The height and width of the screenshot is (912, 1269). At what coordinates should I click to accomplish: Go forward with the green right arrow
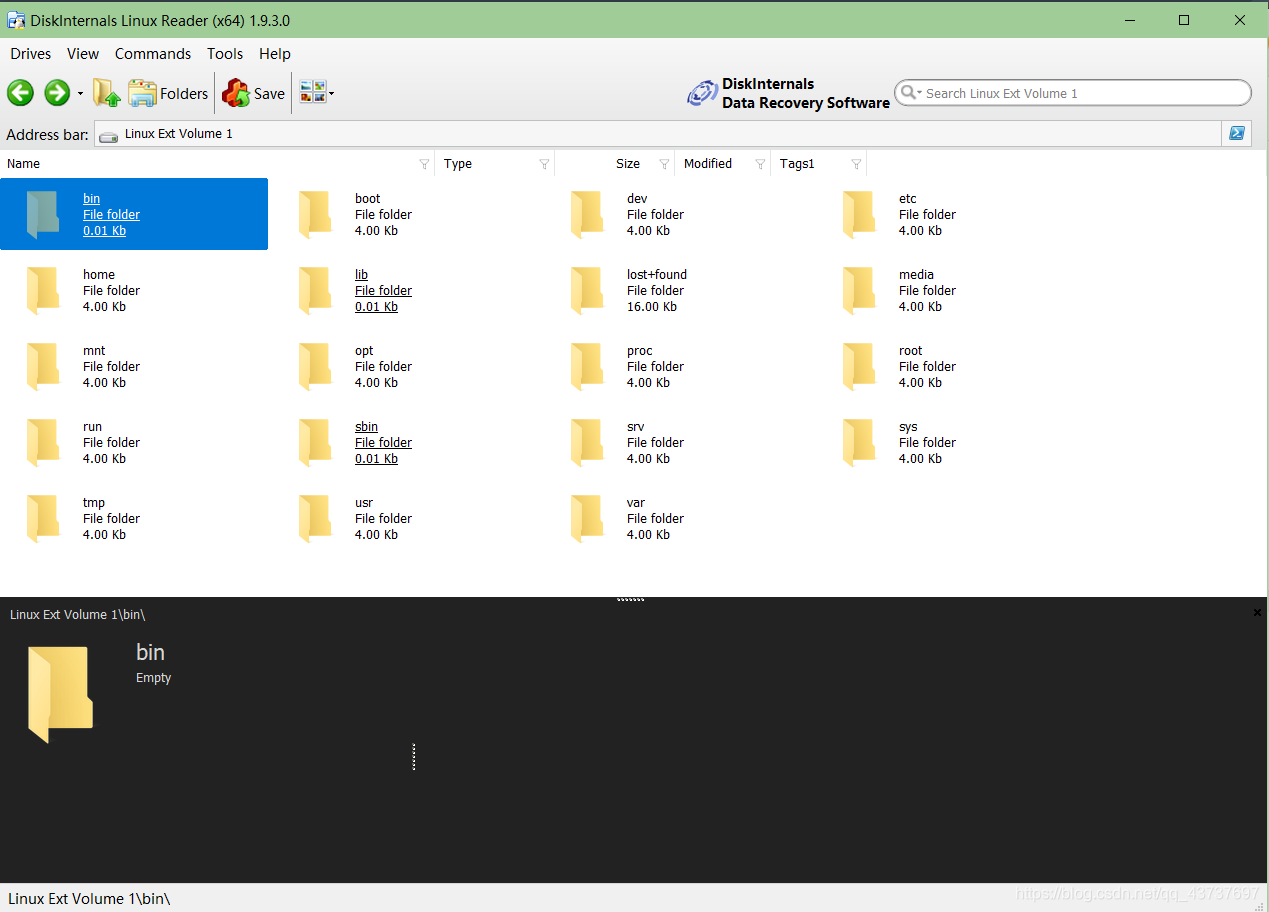point(57,93)
